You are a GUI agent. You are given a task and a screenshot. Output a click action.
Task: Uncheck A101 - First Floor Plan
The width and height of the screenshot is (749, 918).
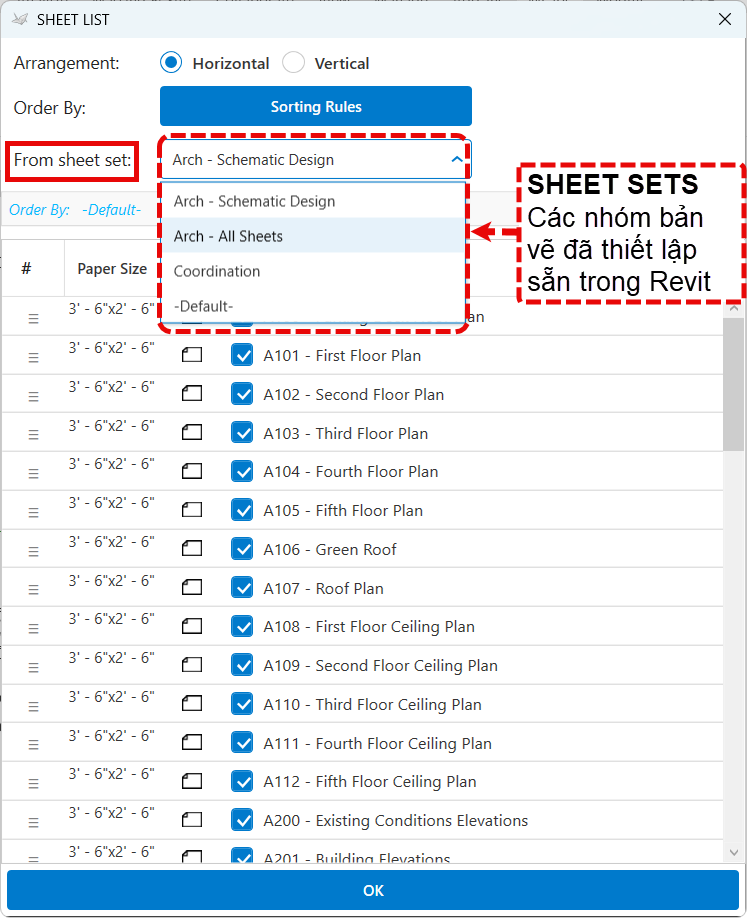[242, 355]
